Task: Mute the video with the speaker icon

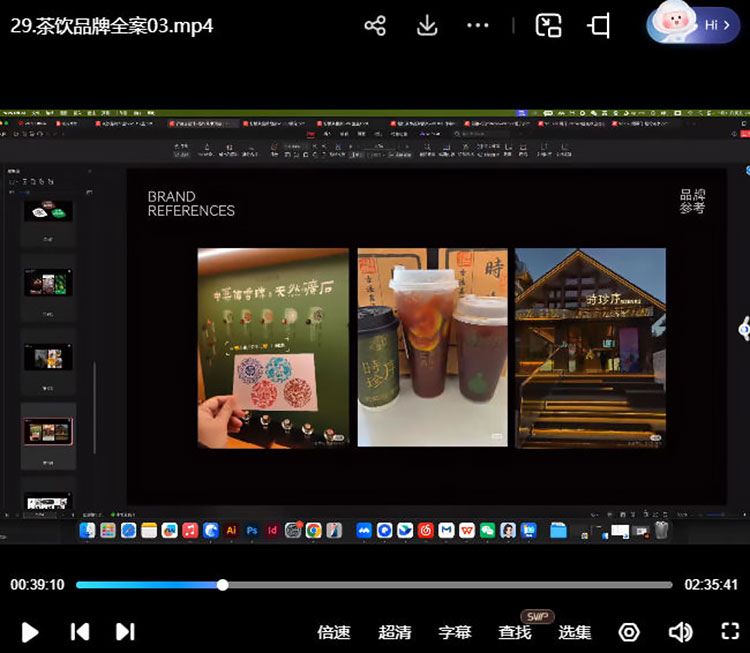Action: pyautogui.click(x=680, y=632)
